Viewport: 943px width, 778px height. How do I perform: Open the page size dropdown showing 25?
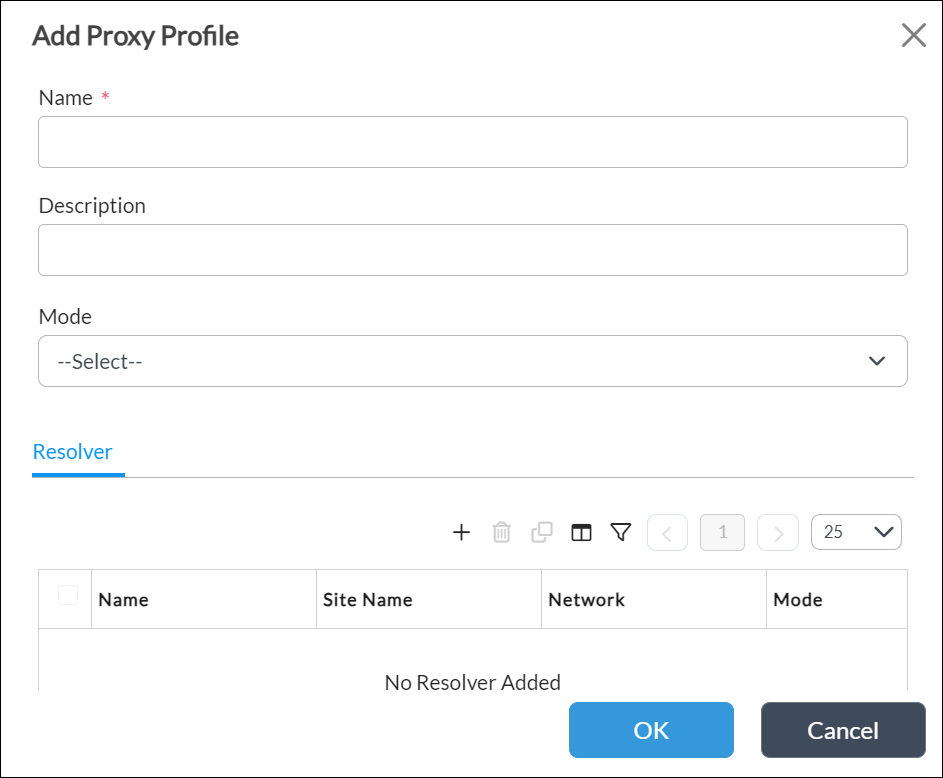point(856,532)
